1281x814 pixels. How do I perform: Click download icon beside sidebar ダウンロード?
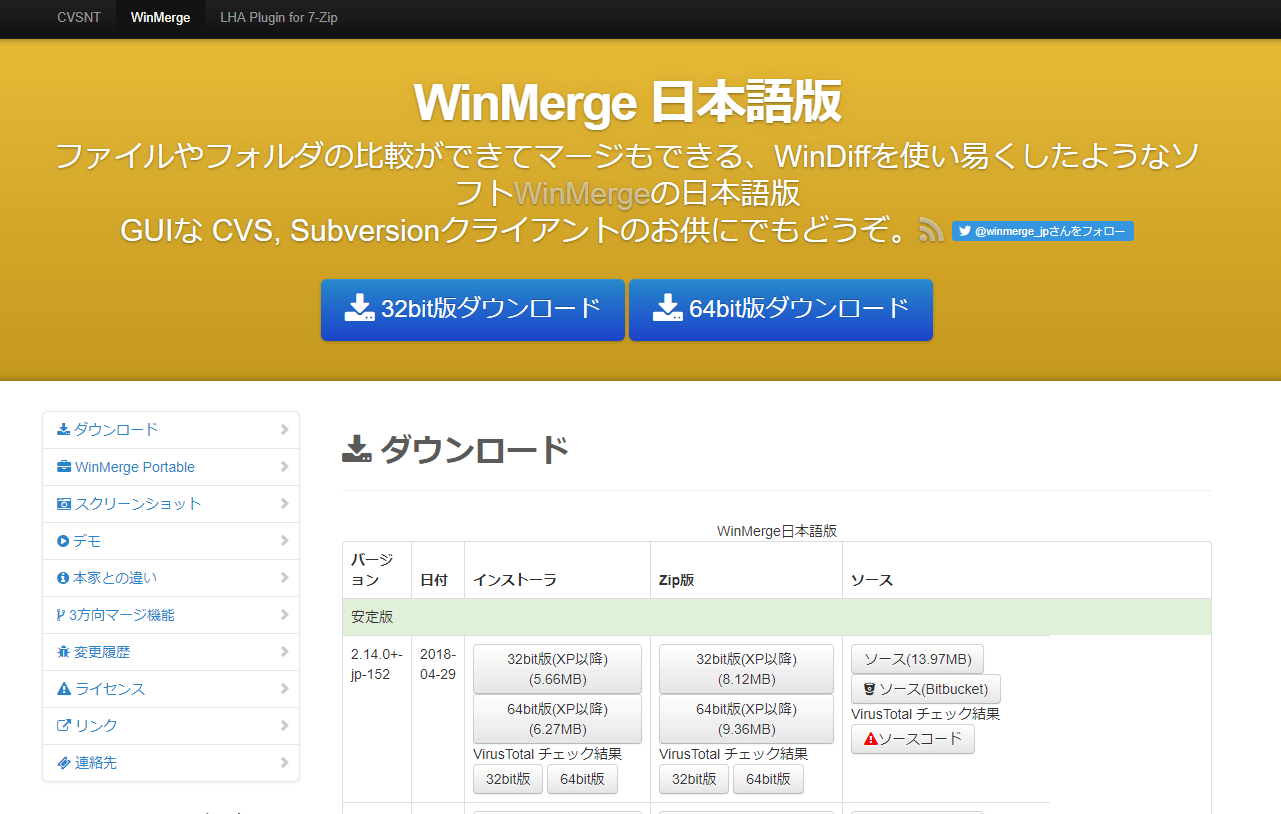click(x=64, y=430)
